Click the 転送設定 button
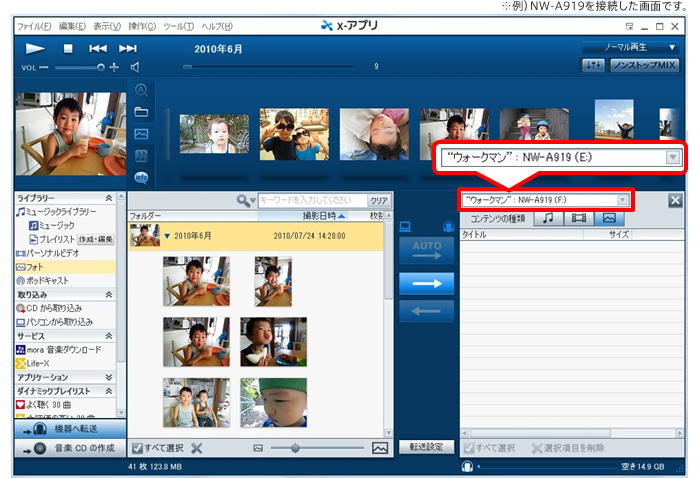Viewport: 700px width, 478px height. click(x=420, y=447)
